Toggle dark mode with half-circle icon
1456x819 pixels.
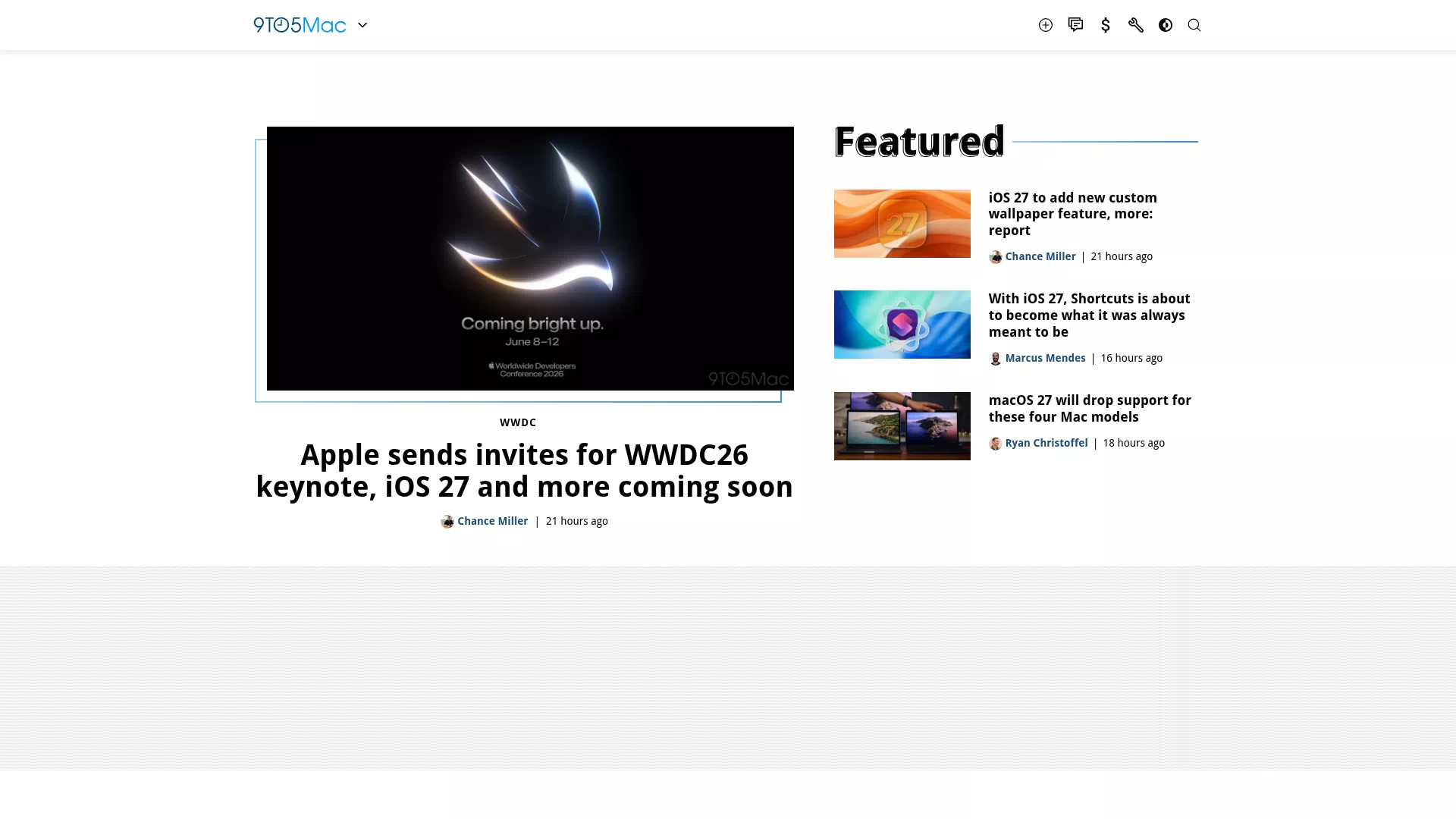pos(1166,25)
